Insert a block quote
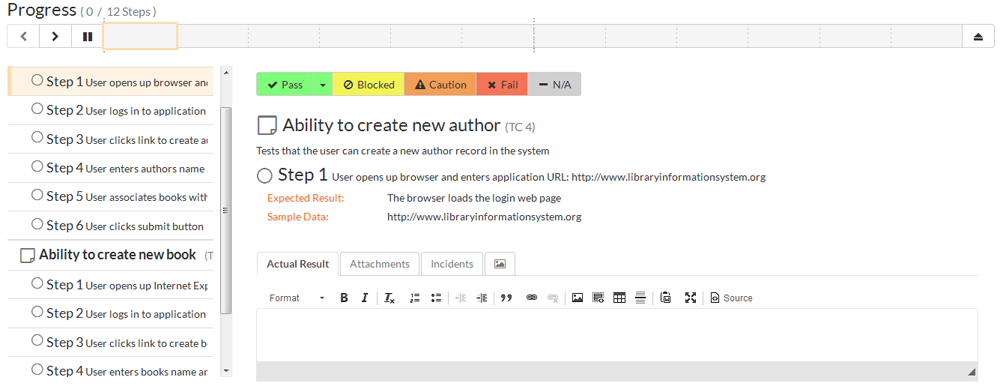The image size is (1000, 392). tap(506, 298)
